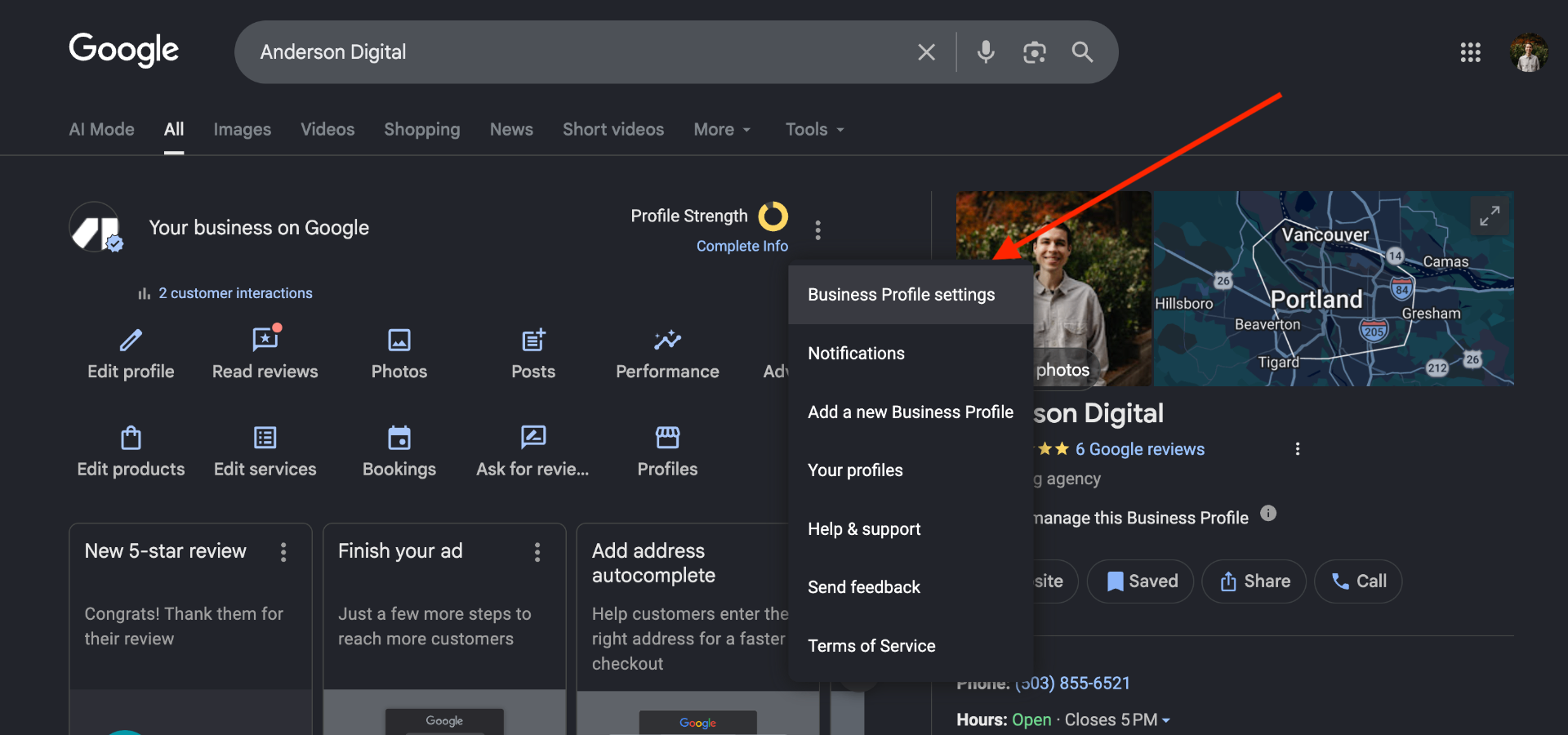Click the Call button

pyautogui.click(x=1358, y=581)
